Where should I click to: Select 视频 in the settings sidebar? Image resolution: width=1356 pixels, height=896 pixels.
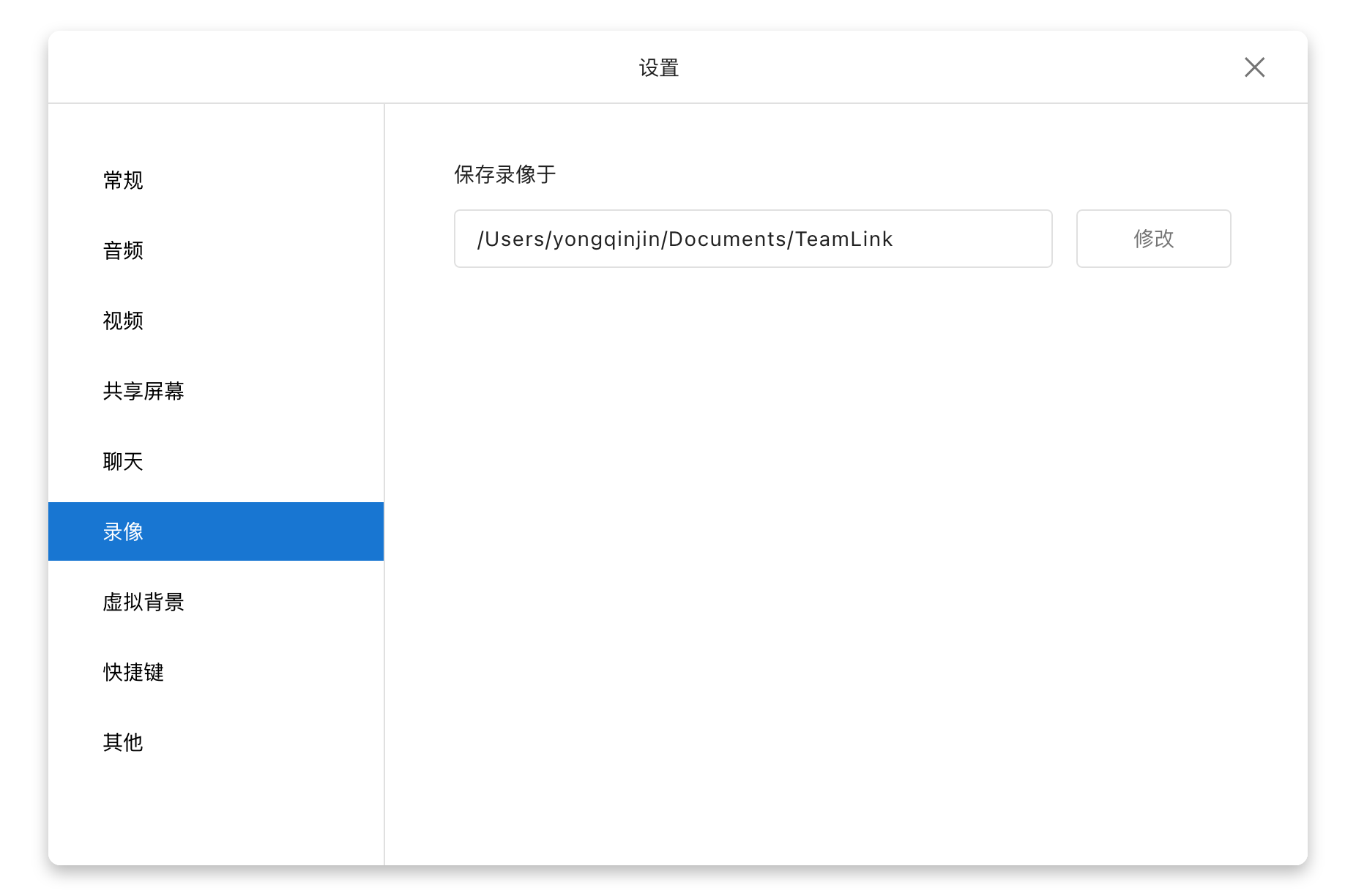123,321
